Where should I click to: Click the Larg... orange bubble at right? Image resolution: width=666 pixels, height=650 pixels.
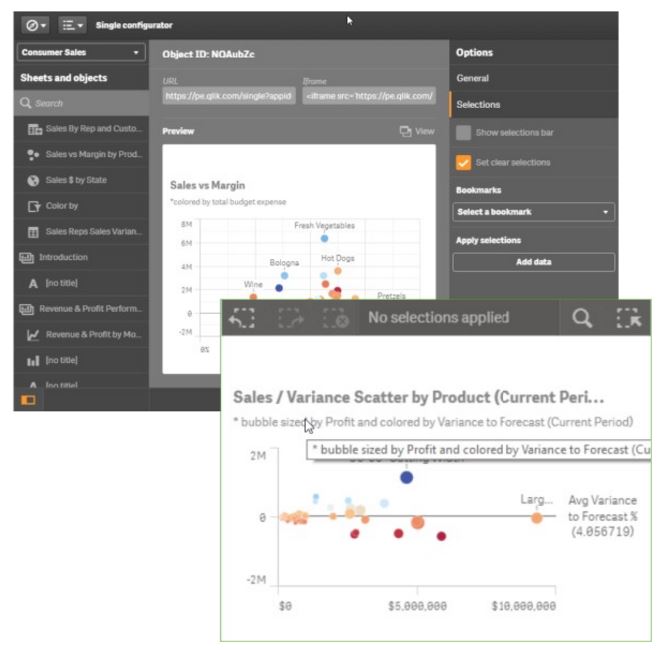click(x=537, y=518)
